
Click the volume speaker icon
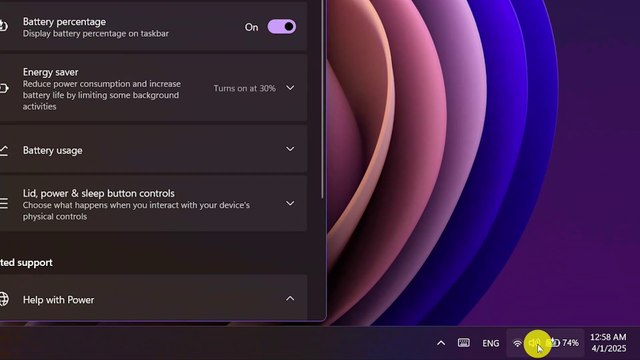(x=535, y=343)
